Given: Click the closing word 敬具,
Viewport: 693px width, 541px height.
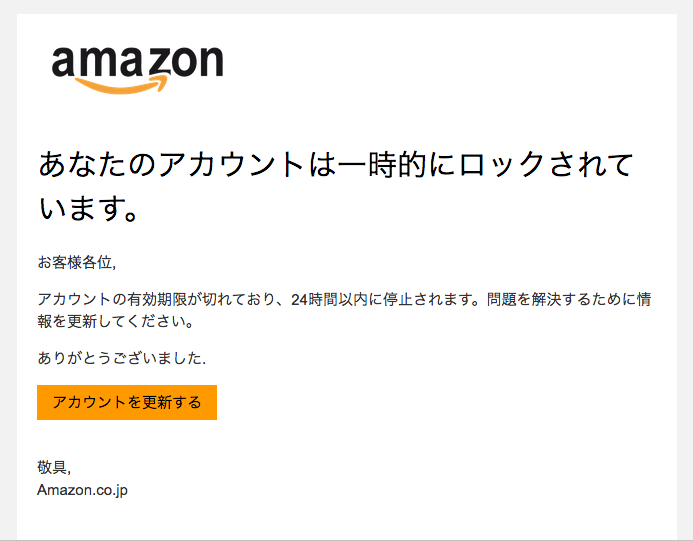Looking at the screenshot, I should (54, 467).
